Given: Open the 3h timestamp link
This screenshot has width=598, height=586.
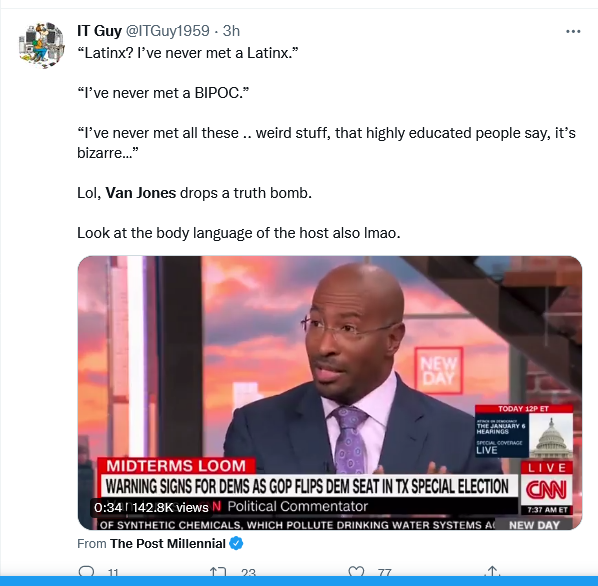Looking at the screenshot, I should [231, 31].
